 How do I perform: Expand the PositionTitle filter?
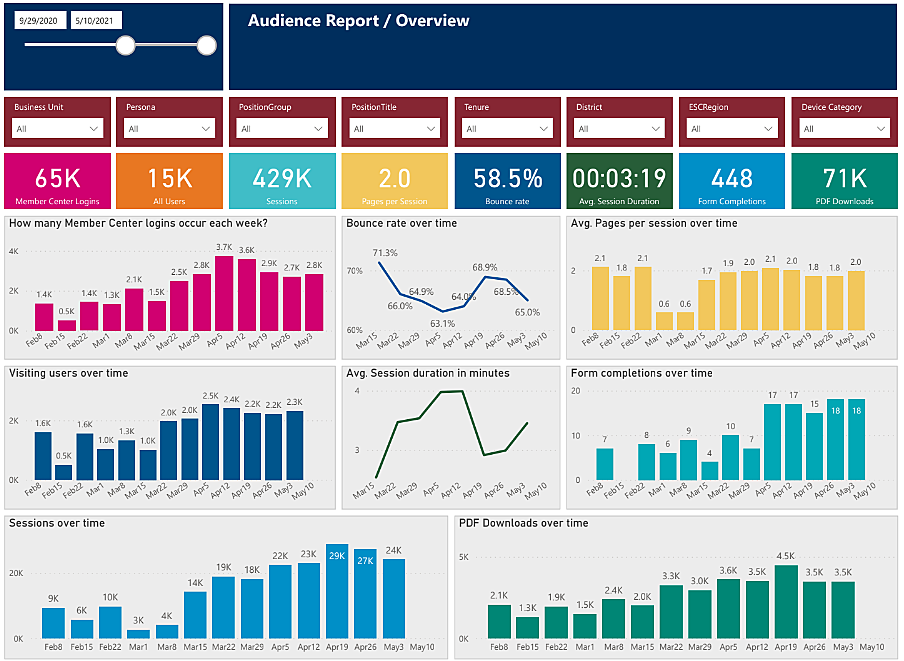click(394, 128)
